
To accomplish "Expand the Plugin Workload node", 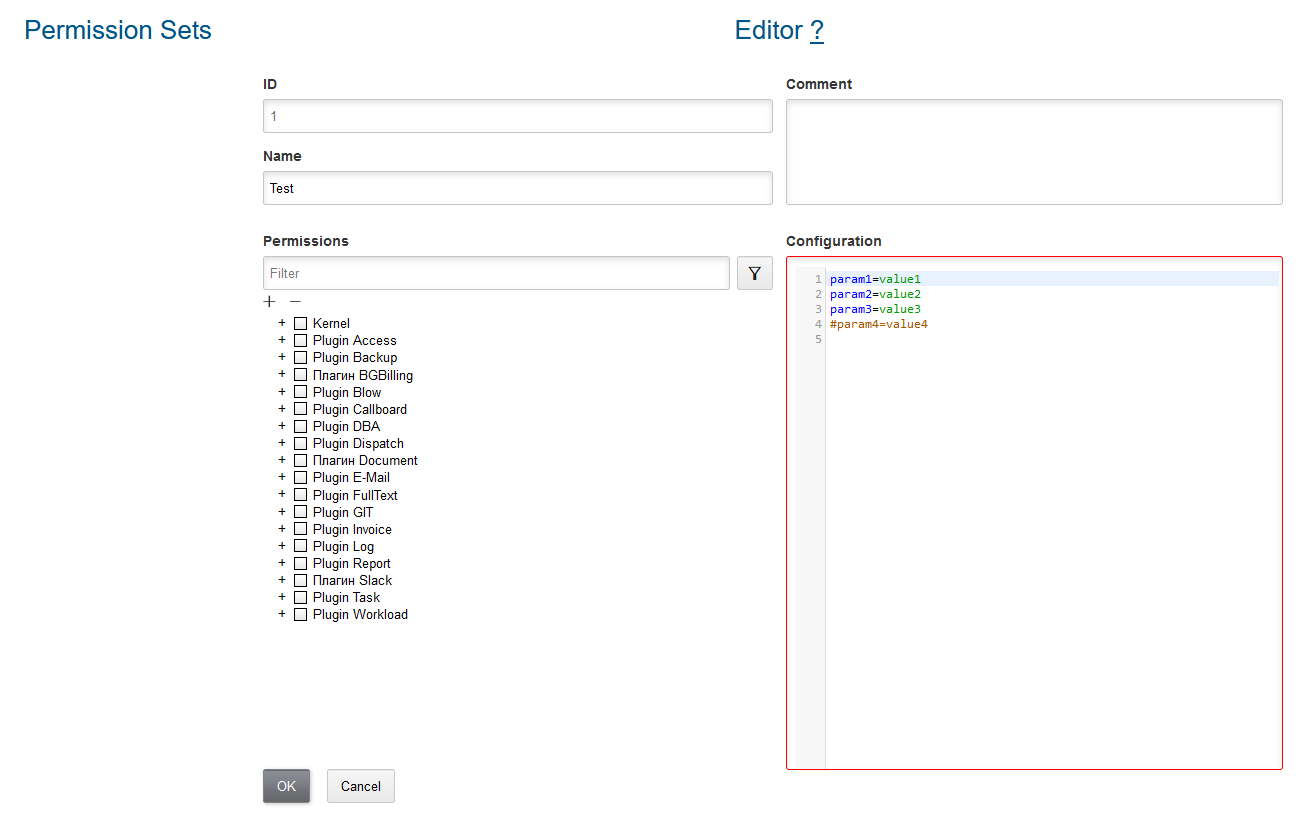I will [281, 614].
